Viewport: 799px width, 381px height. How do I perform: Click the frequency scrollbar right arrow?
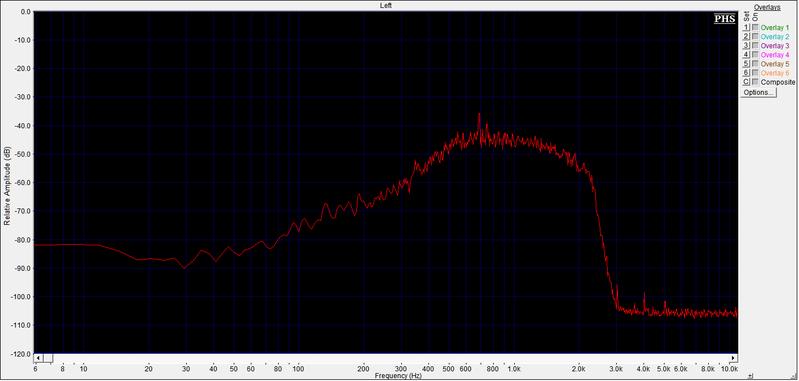(734, 358)
